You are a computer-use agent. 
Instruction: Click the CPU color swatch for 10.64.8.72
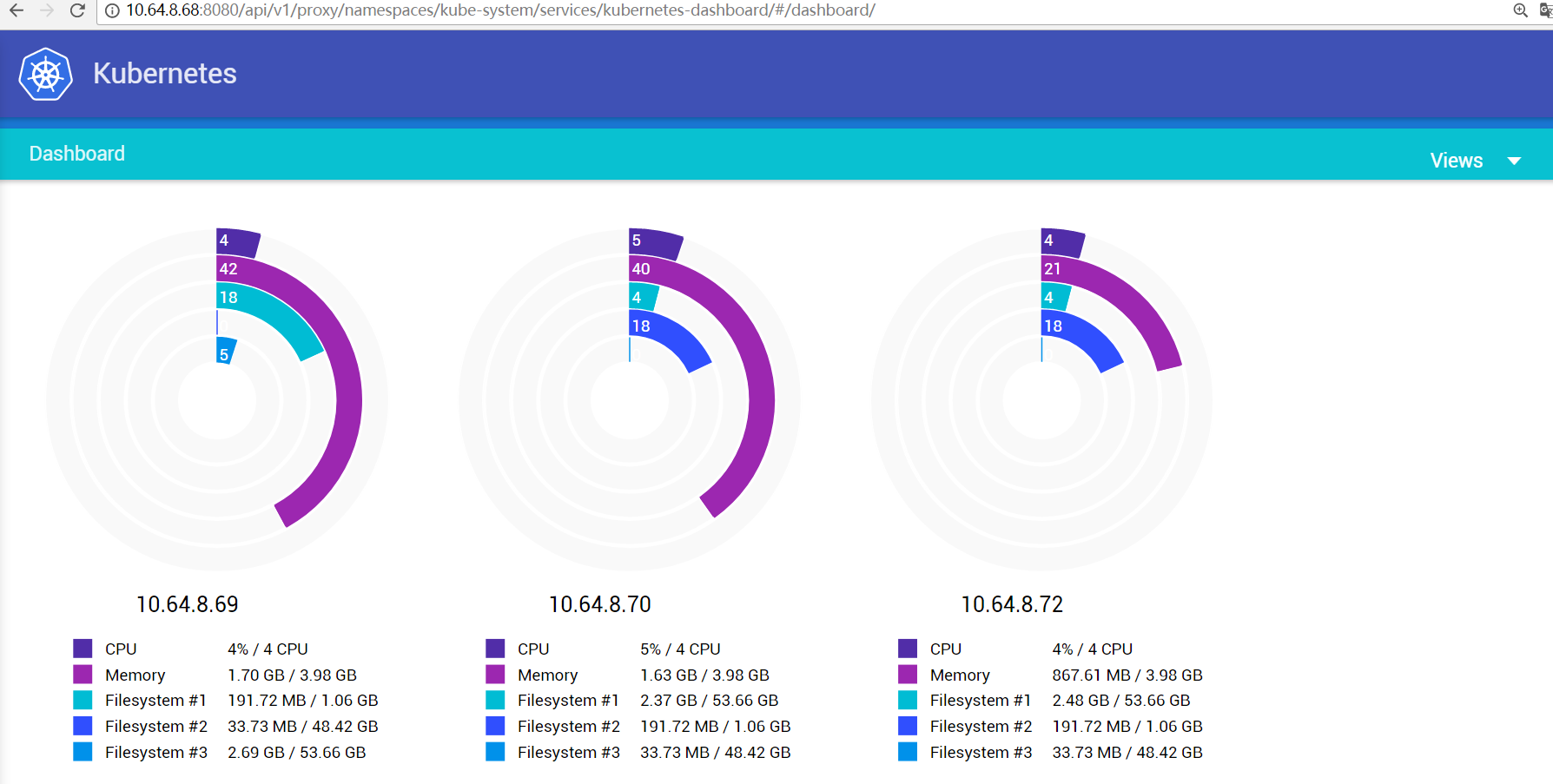(x=908, y=649)
